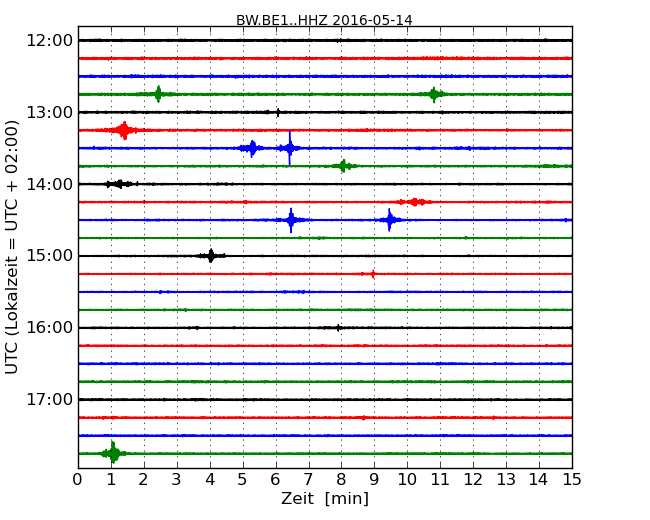Click the 0 minute tick label
650x520 pixels.
click(x=78, y=480)
